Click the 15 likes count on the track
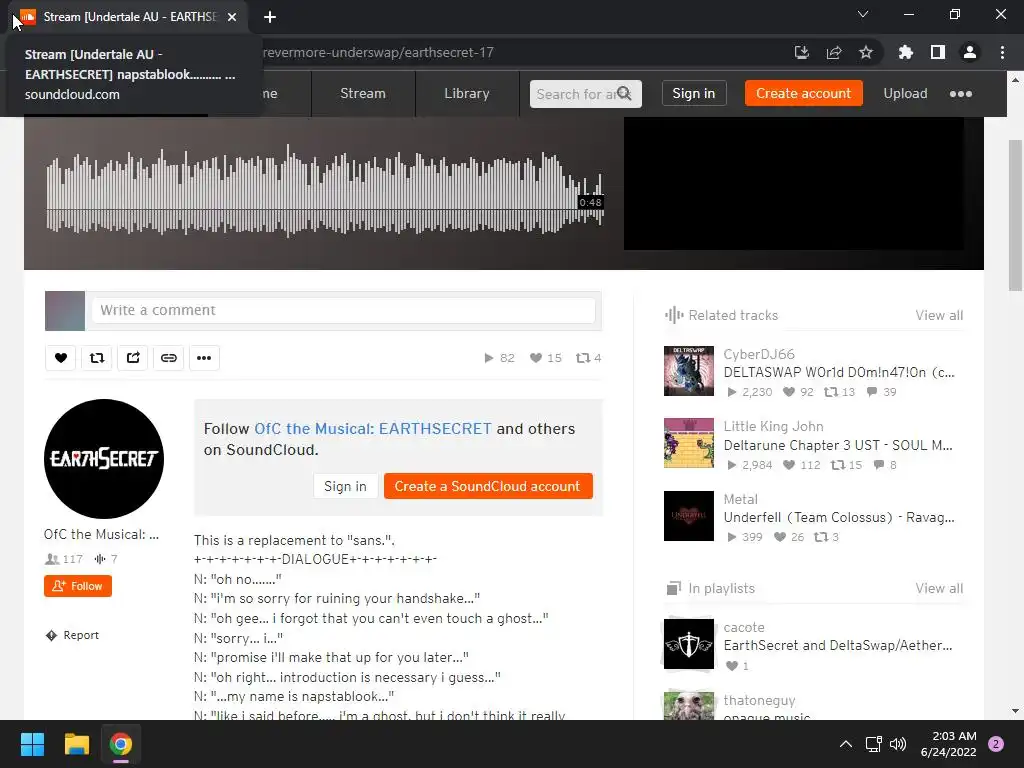The width and height of the screenshot is (1024, 768). (x=546, y=358)
